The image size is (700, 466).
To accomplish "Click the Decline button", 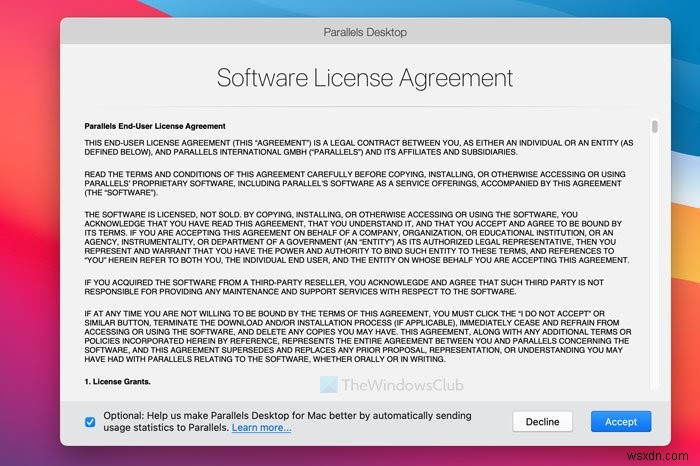I will click(542, 421).
